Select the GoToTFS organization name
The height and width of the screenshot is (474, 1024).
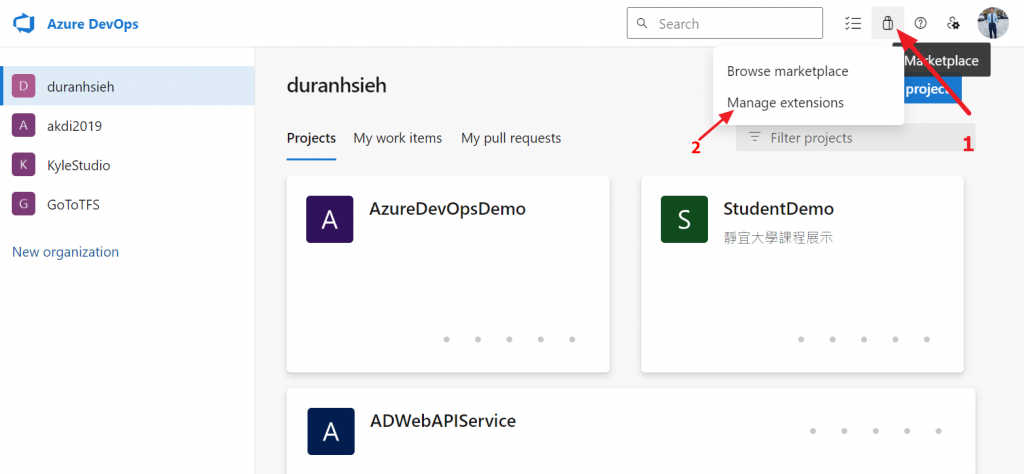pyautogui.click(x=73, y=205)
